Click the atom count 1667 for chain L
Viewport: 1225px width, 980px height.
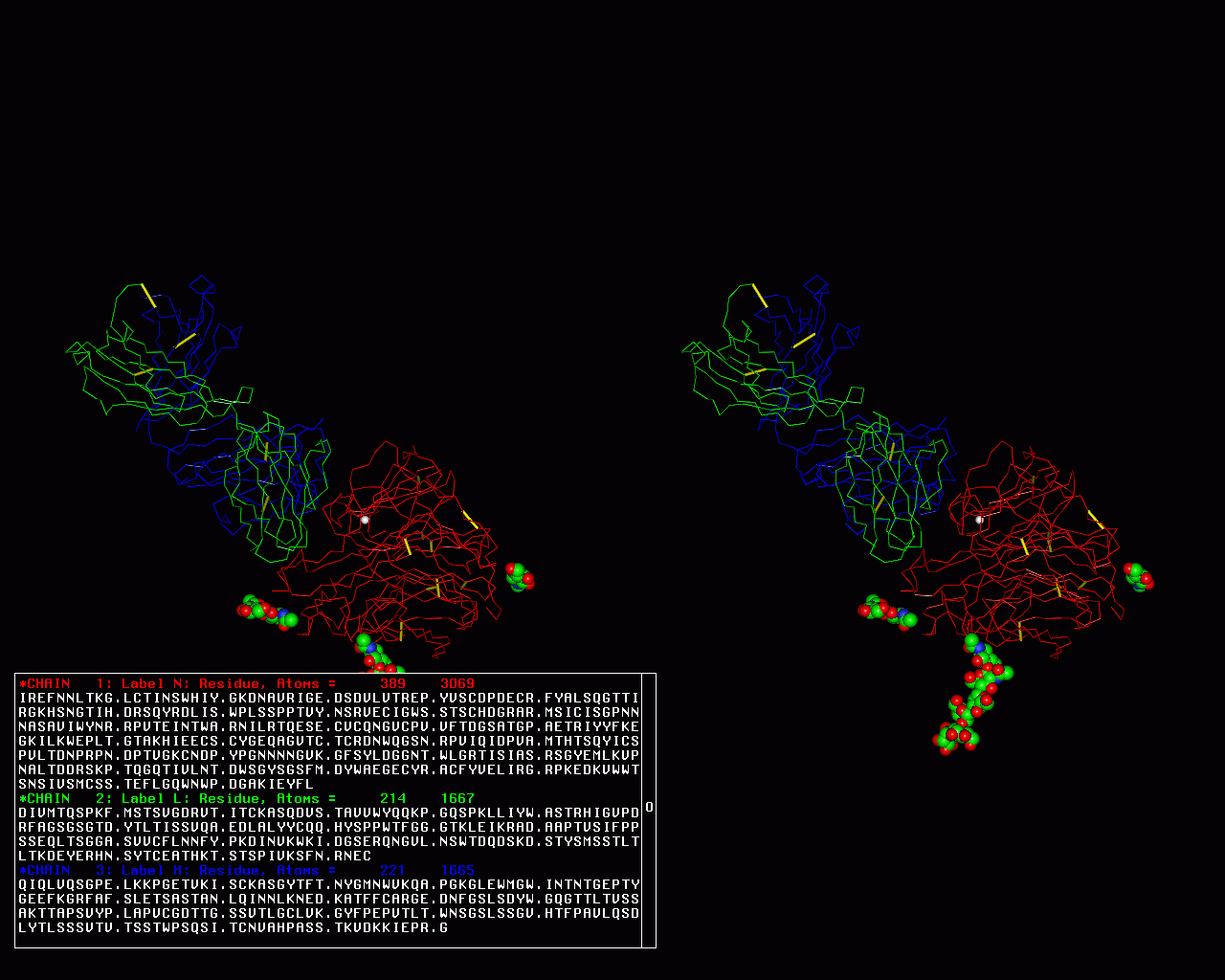click(x=457, y=799)
